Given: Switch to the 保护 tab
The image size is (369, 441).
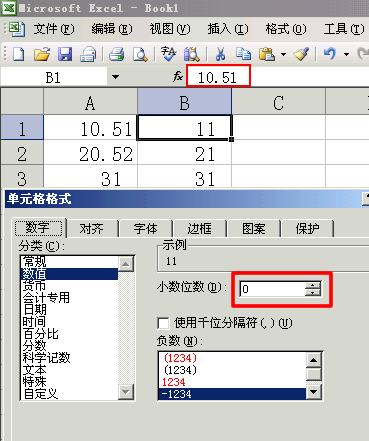Looking at the screenshot, I should [307, 229].
